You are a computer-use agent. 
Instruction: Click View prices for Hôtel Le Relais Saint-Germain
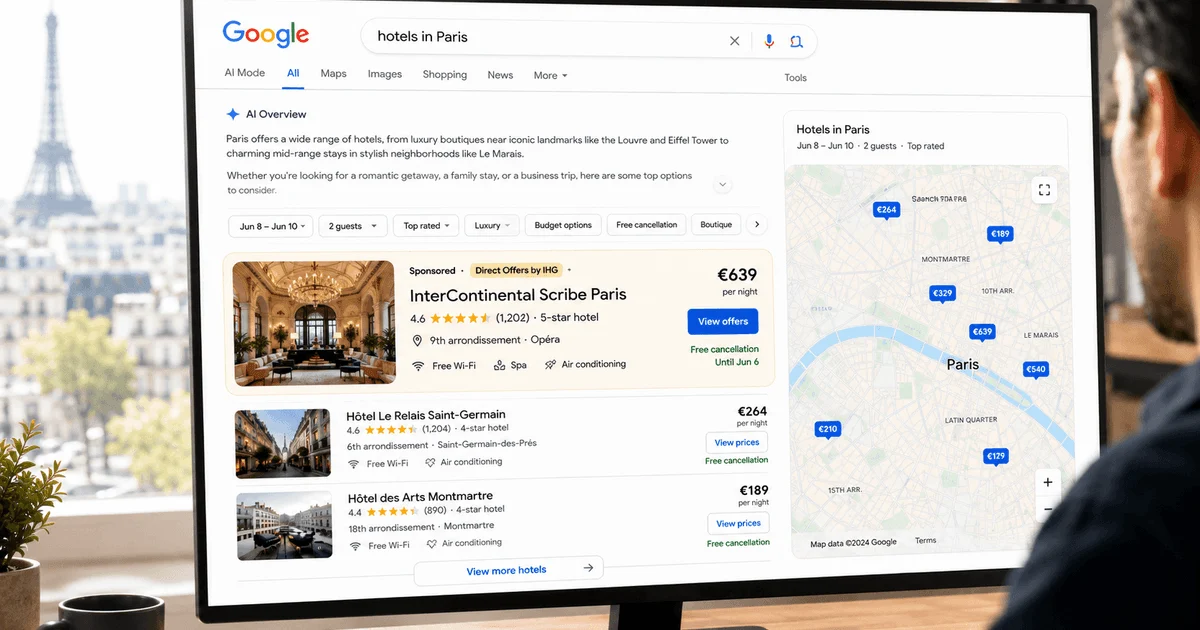pyautogui.click(x=737, y=443)
